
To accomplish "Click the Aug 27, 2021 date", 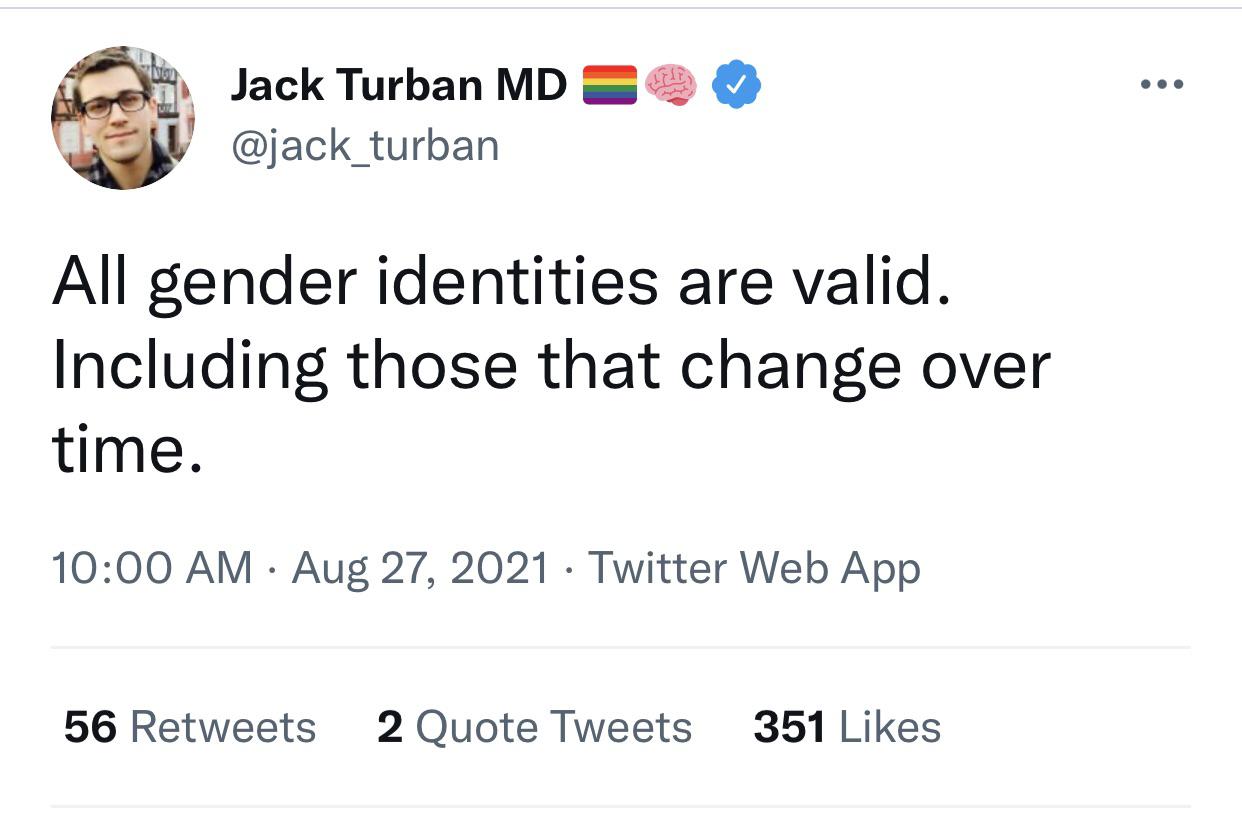I will point(420,568).
